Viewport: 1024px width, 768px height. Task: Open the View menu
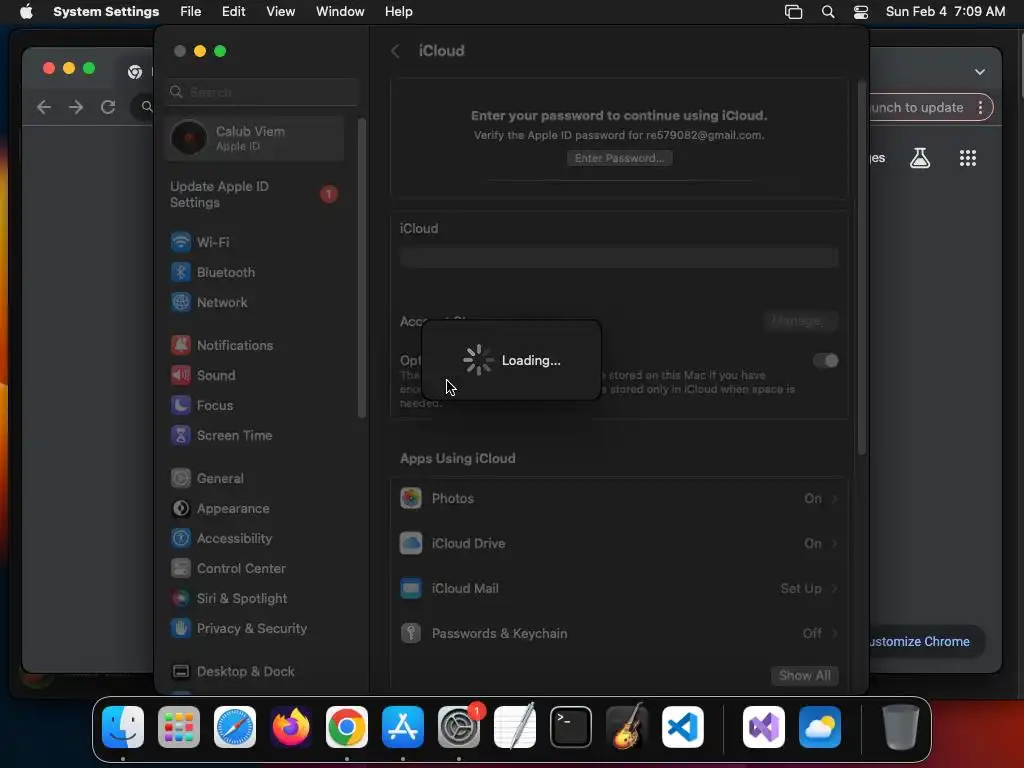point(280,12)
